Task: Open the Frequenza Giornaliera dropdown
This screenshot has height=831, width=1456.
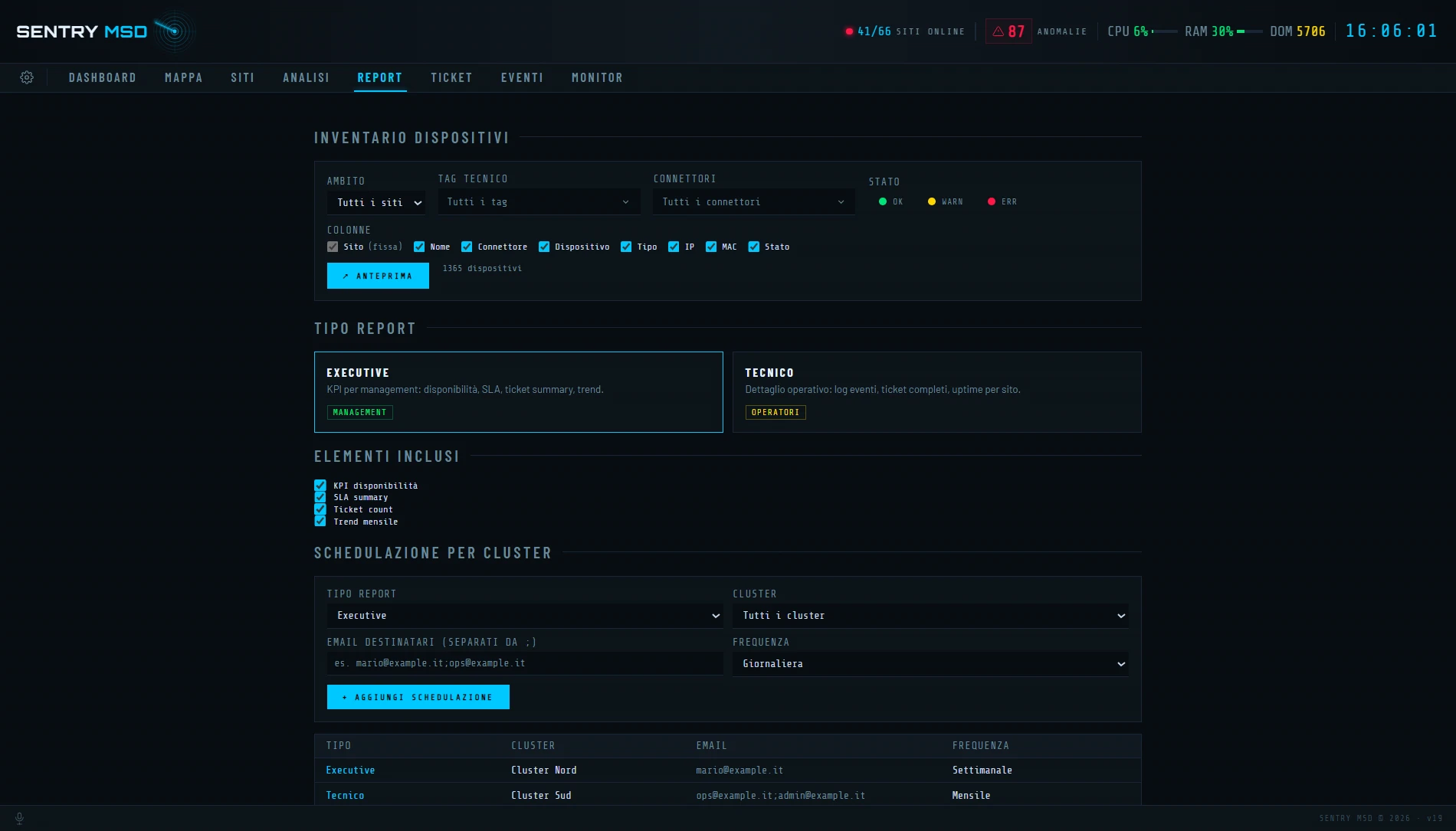Action: click(x=930, y=664)
